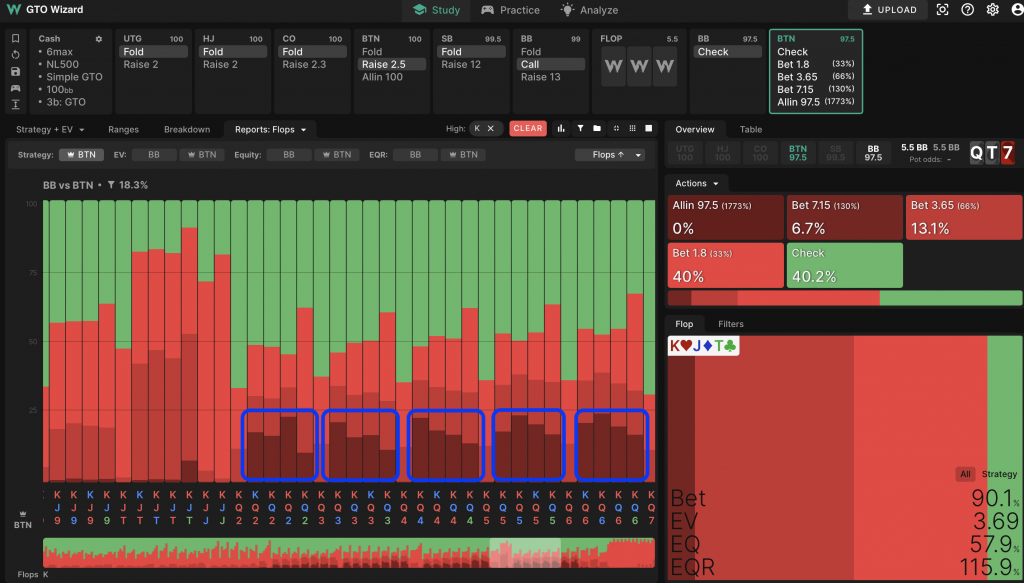
Task: Switch to the Practice tab
Action: click(x=510, y=10)
